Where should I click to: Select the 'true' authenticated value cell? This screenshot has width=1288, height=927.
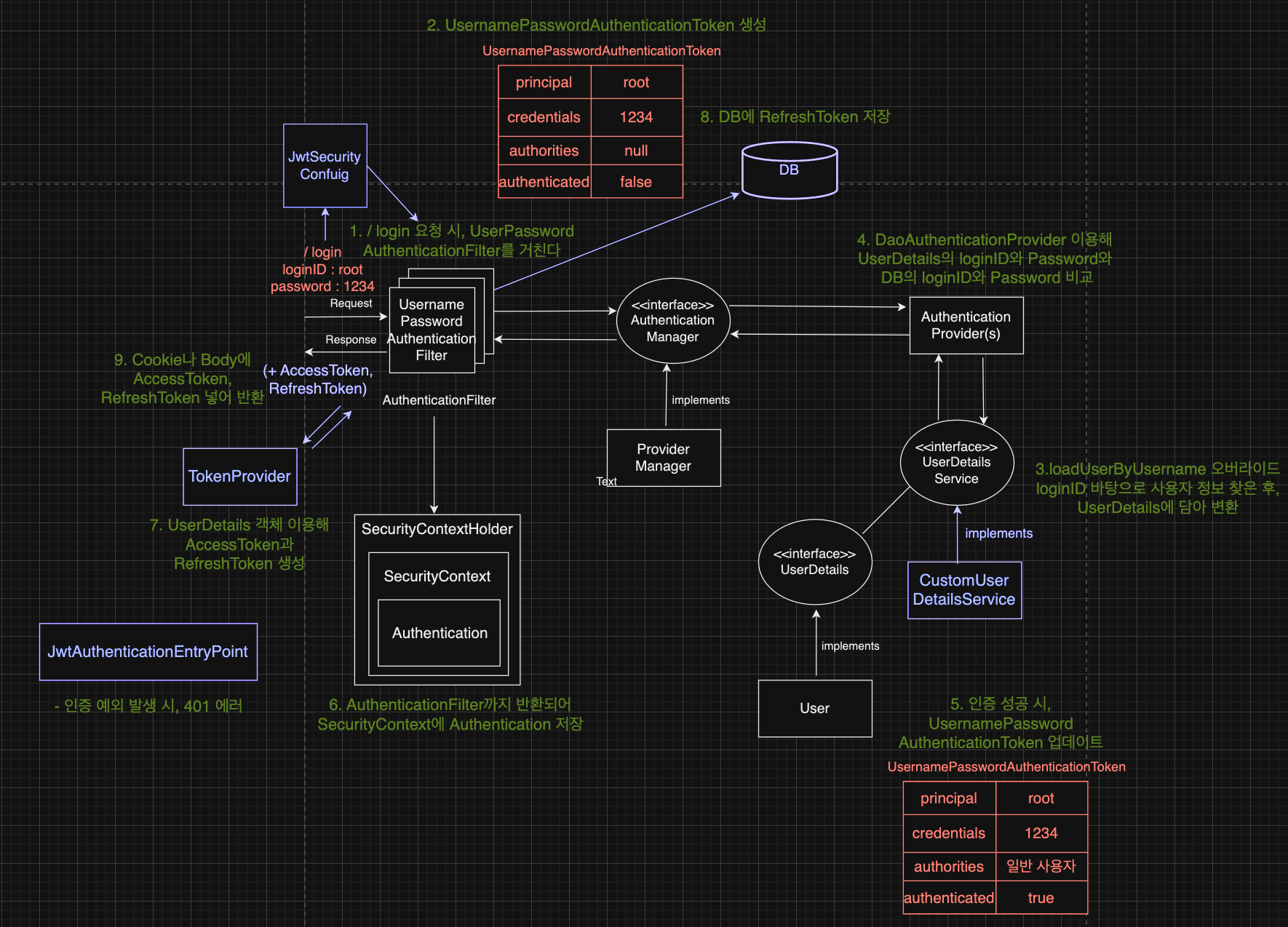point(1041,898)
